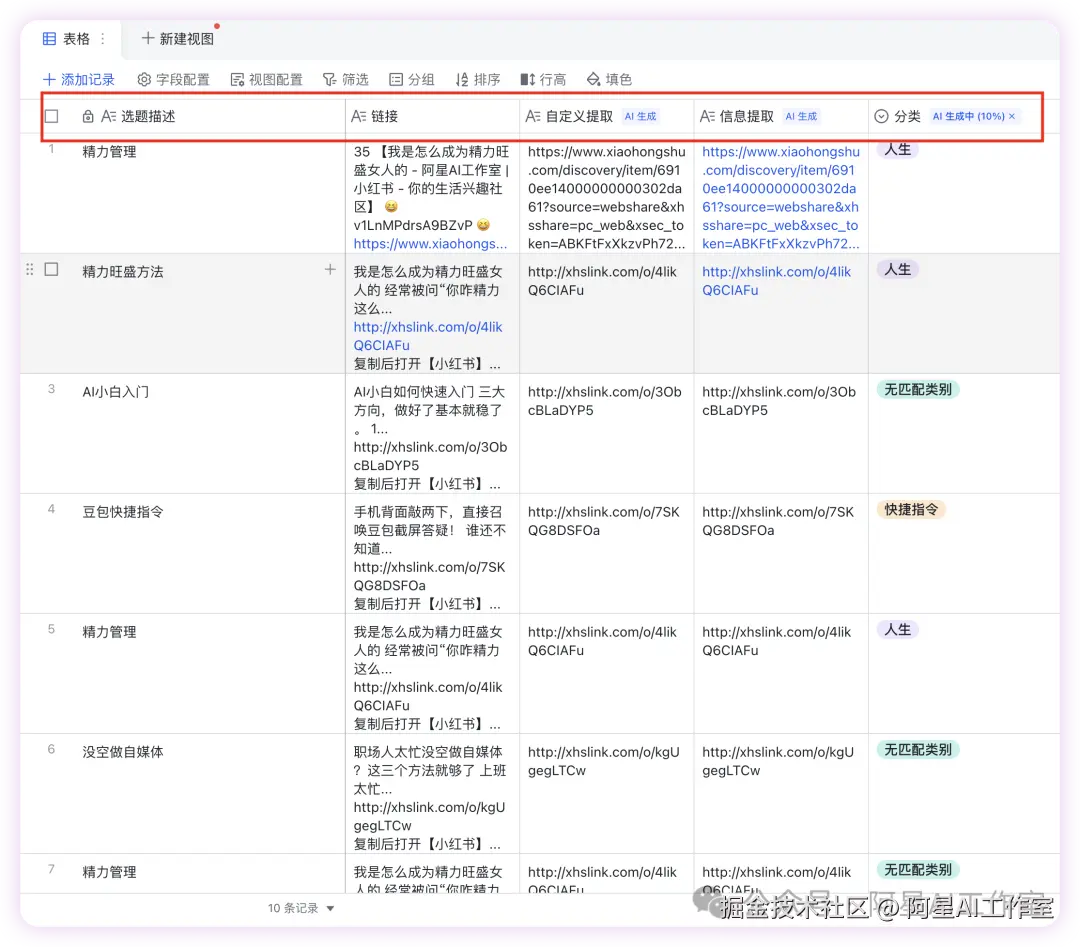
Task: Click 无匹配类别 tag in row 7
Action: coord(917,870)
